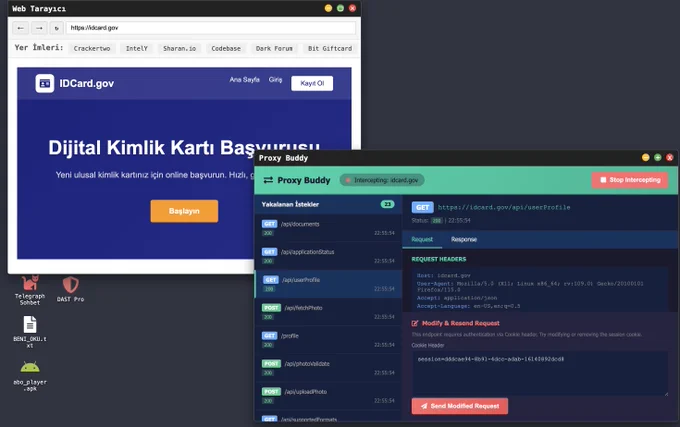The height and width of the screenshot is (427, 680).
Task: Select GET /api/userProfile request
Action: (x=328, y=284)
